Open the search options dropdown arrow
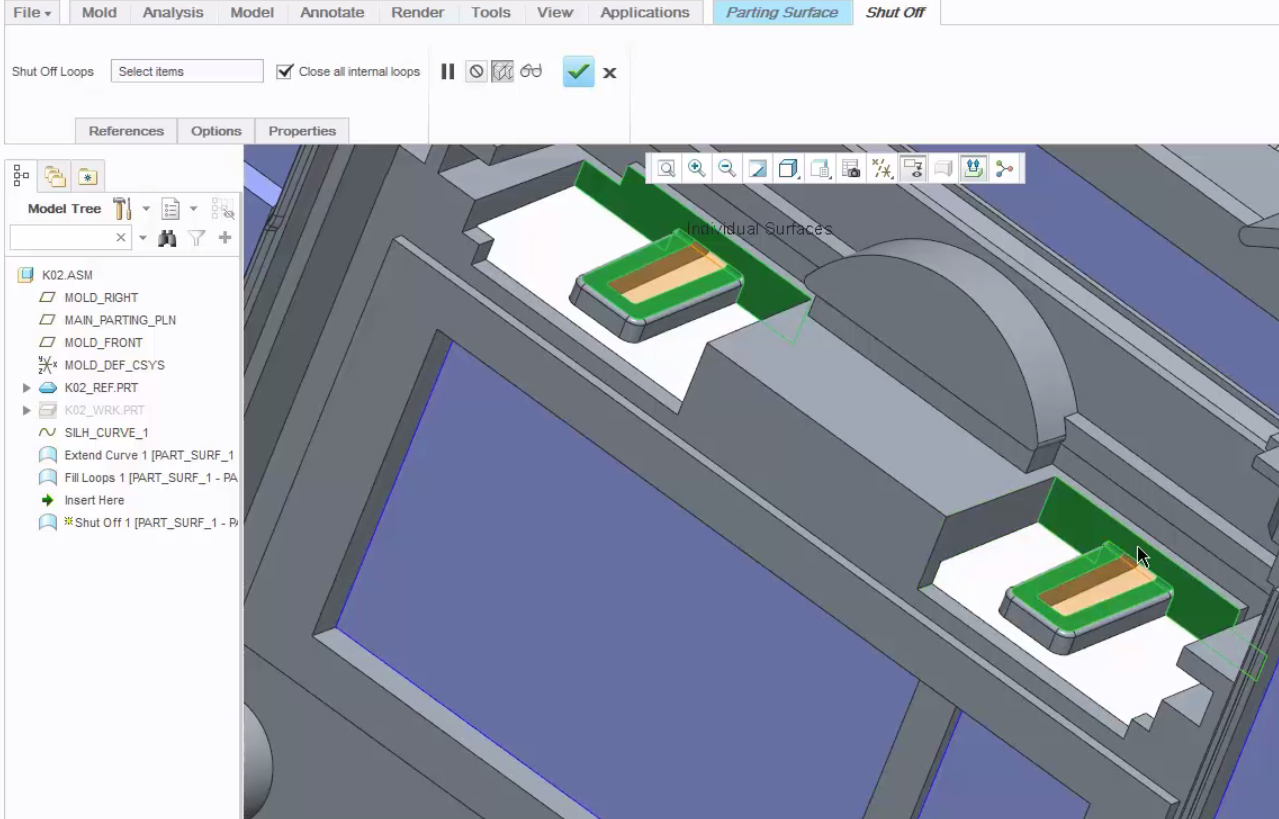This screenshot has height=819, width=1279. [142, 238]
